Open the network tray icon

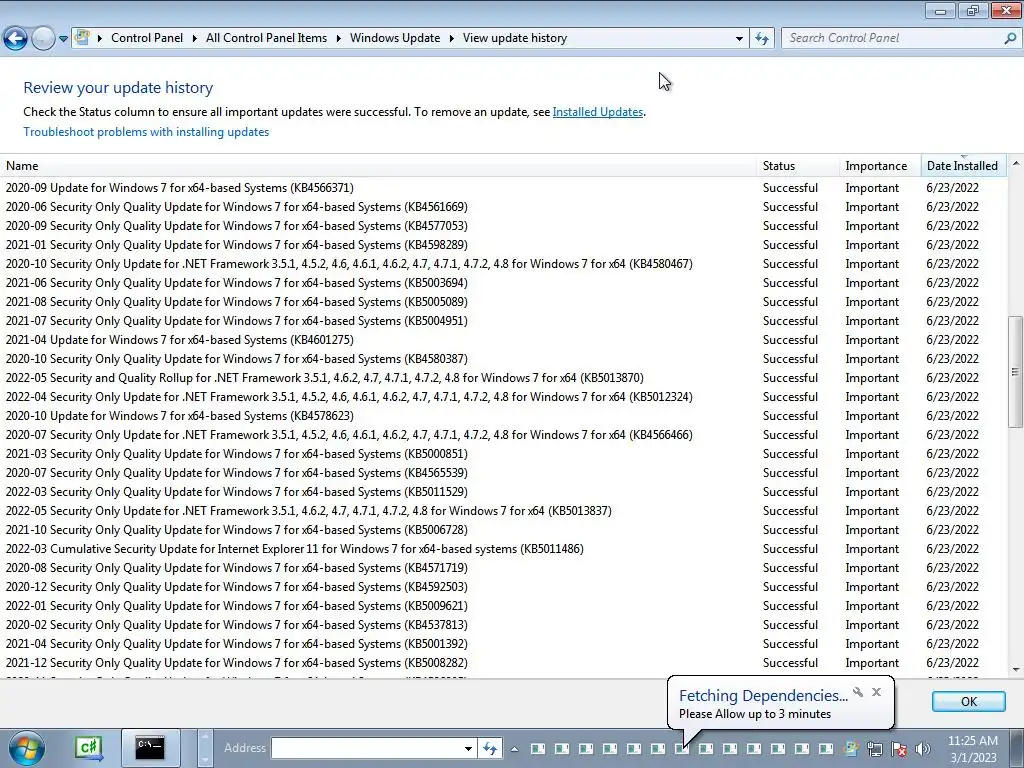(x=874, y=749)
